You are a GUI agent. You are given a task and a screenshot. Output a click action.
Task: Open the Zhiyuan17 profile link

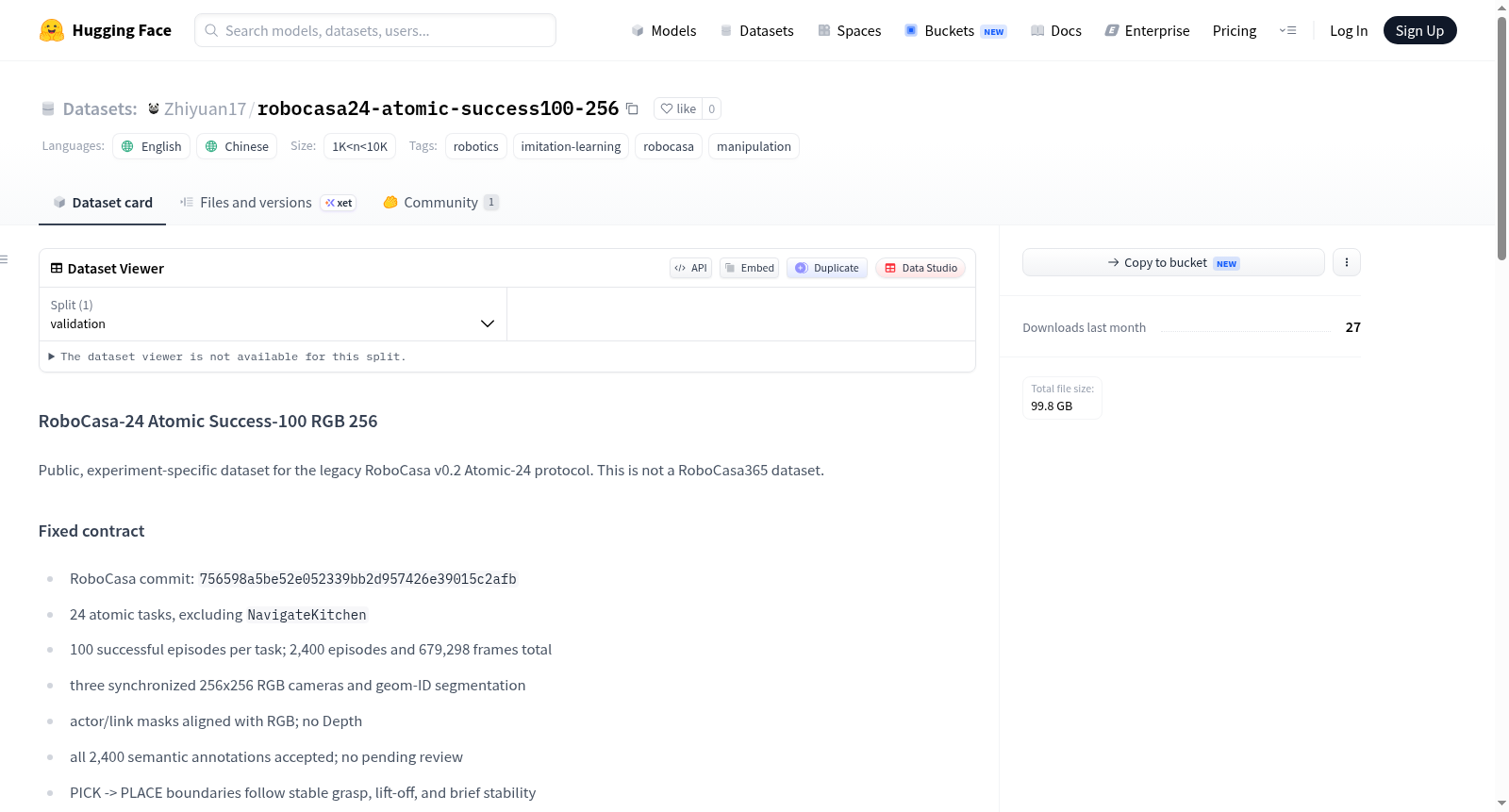[x=205, y=108]
